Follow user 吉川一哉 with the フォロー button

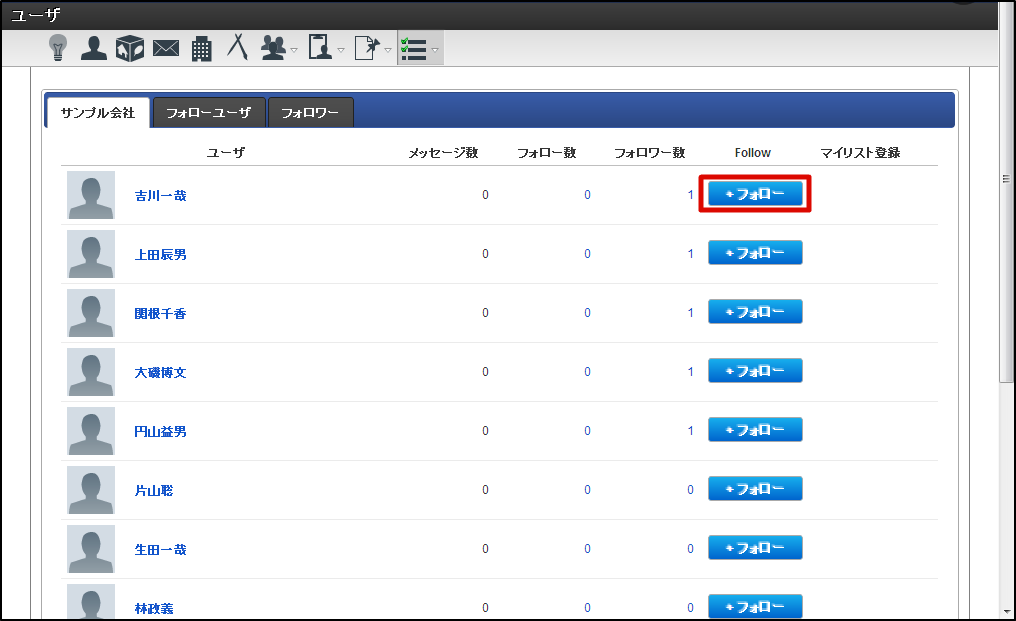point(755,194)
